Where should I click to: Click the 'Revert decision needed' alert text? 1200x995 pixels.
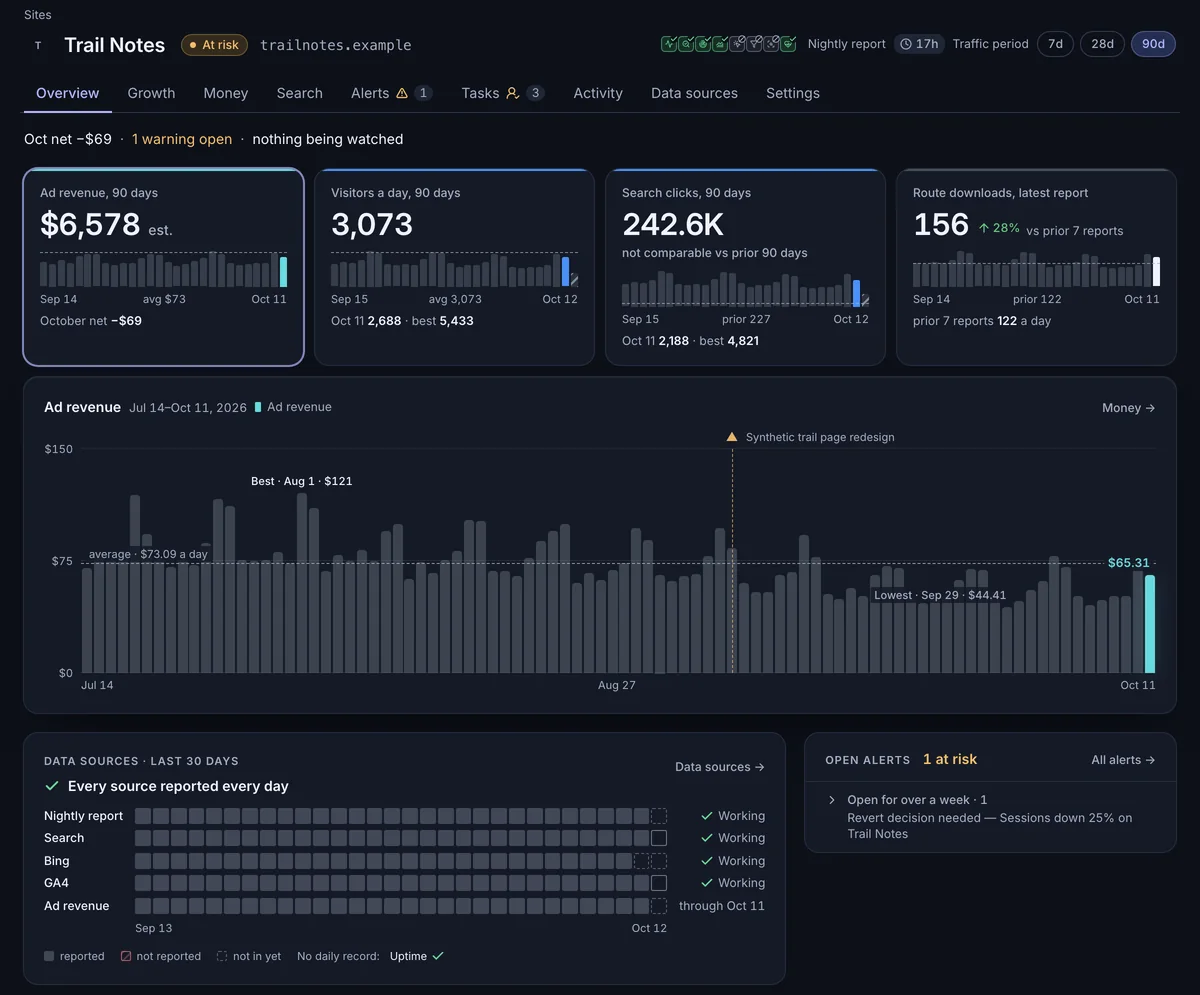point(990,825)
